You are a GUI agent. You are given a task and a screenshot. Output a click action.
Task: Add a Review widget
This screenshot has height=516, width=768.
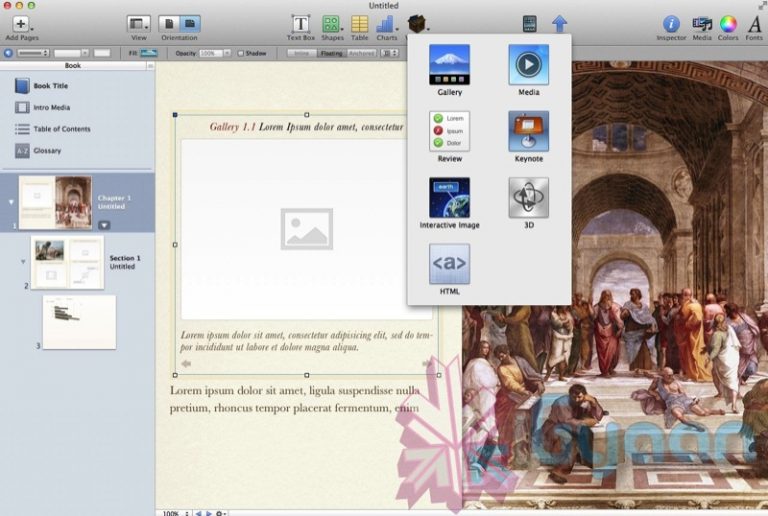click(449, 132)
